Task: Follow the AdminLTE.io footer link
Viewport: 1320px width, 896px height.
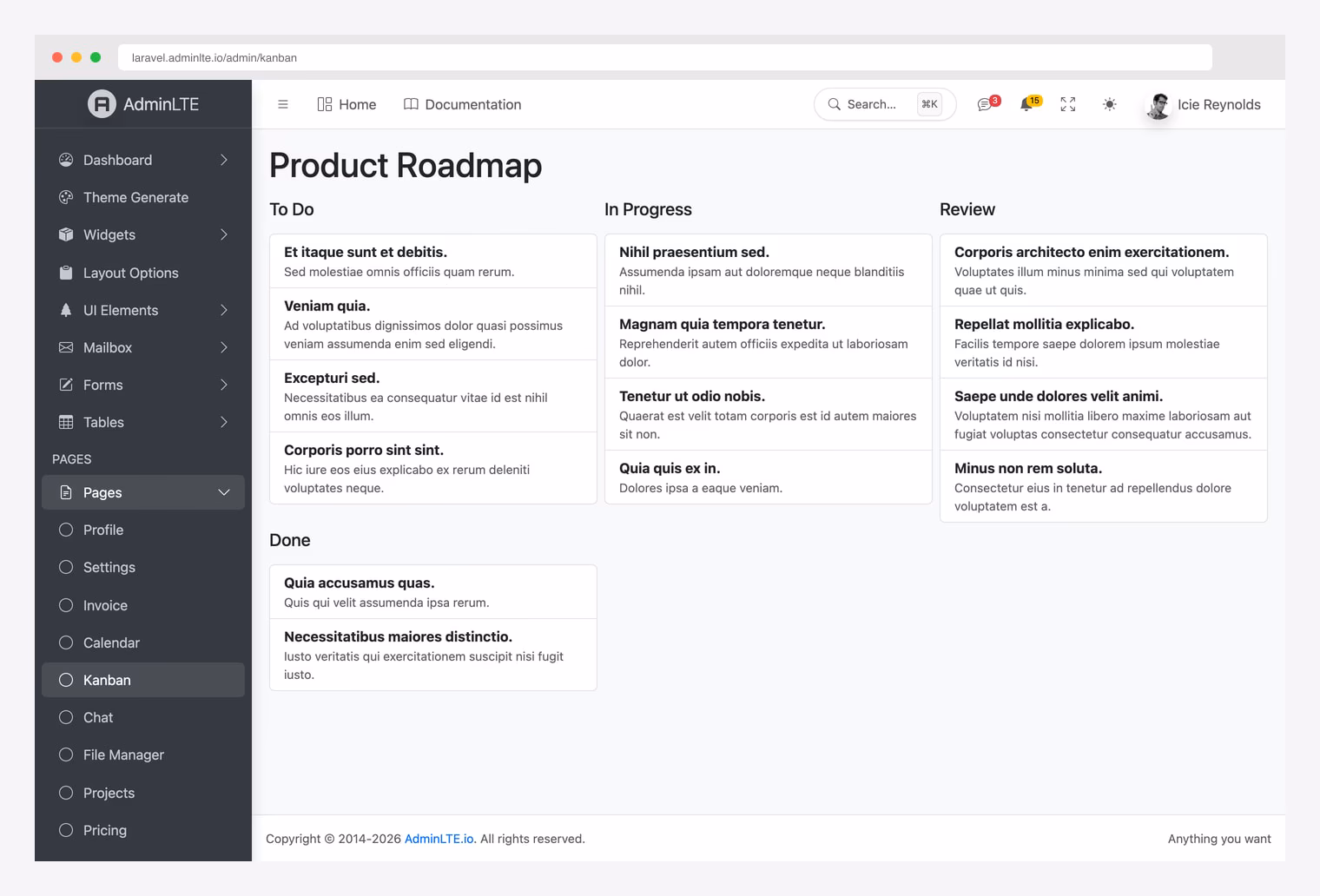Action: (439, 839)
